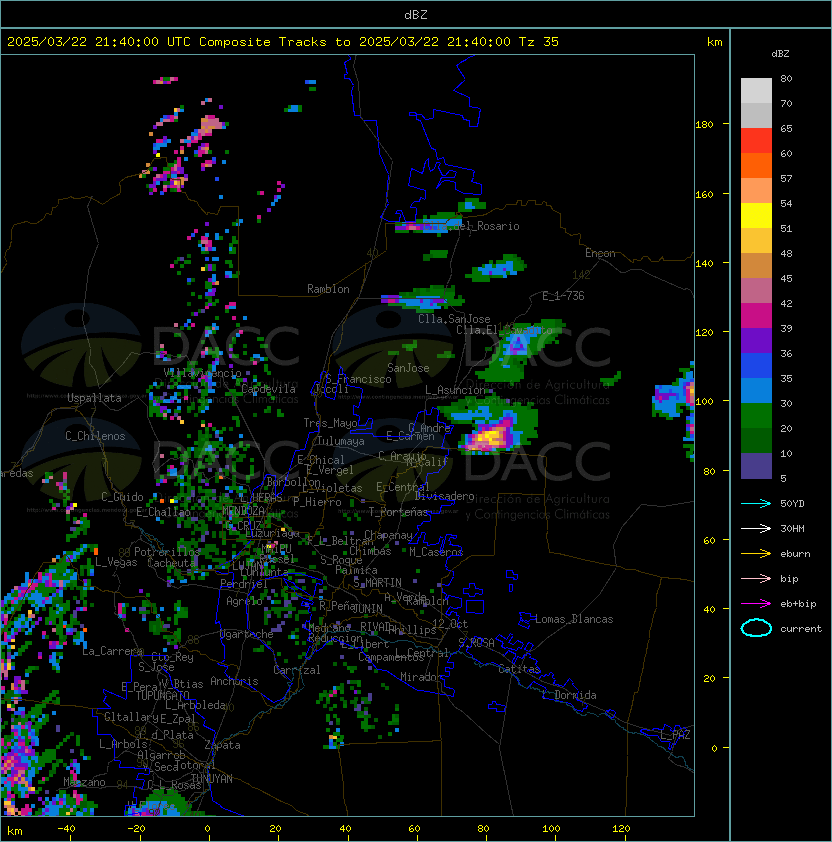This screenshot has height=842, width=832.
Task: Click the 'Zapata' map label
Action: point(222,745)
